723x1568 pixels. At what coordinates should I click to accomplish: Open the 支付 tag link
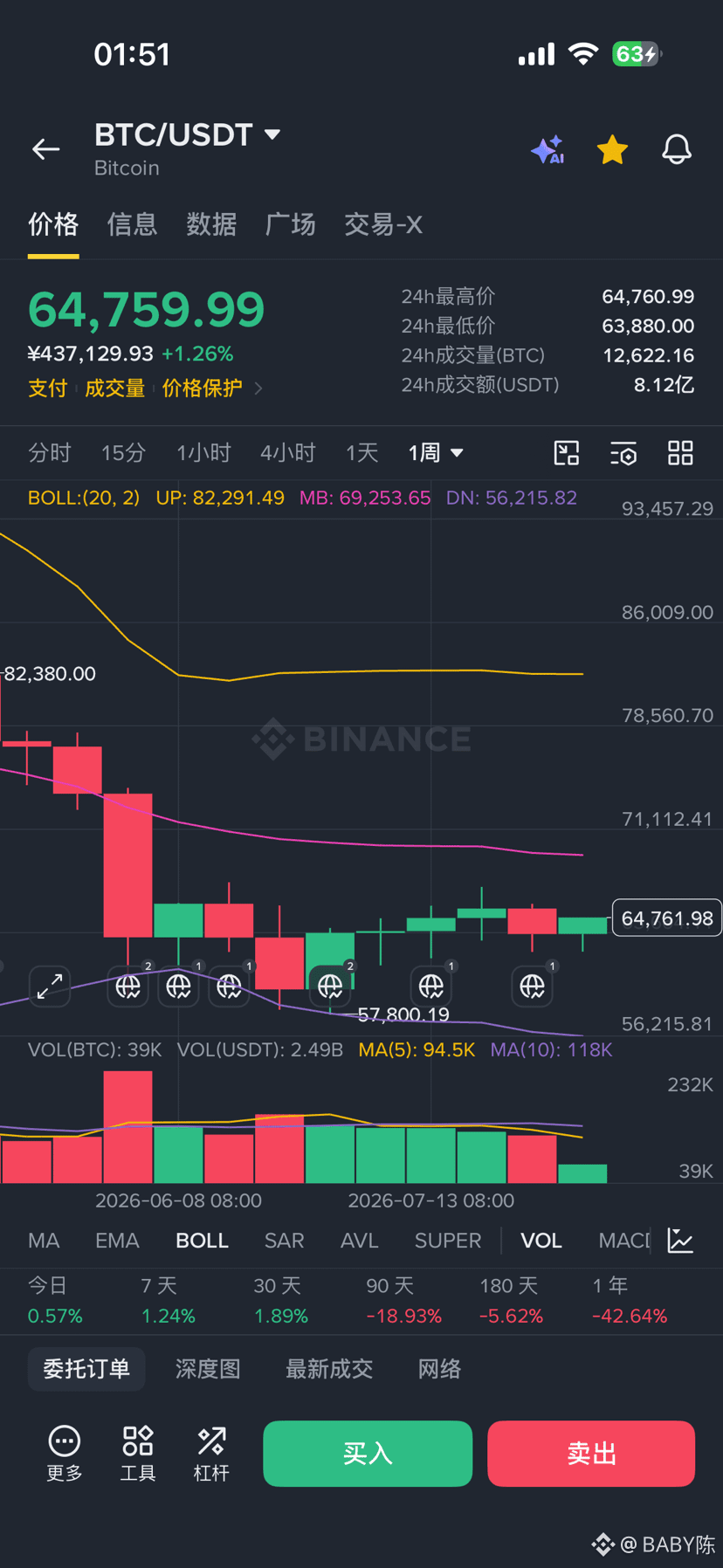coord(47,388)
